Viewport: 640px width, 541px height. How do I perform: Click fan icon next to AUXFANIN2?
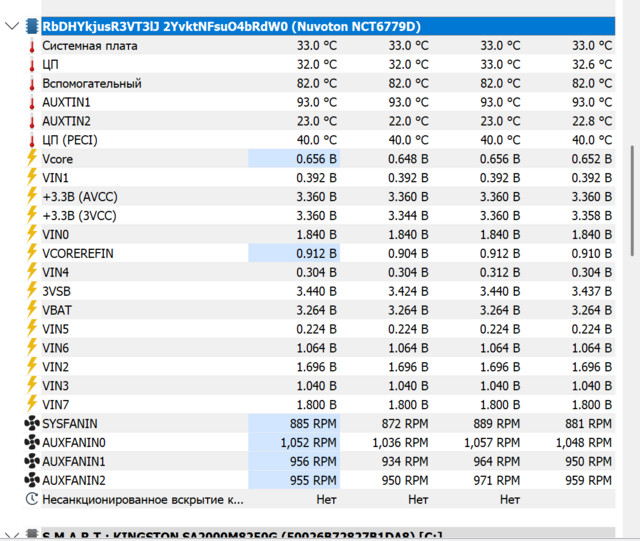coord(31,480)
